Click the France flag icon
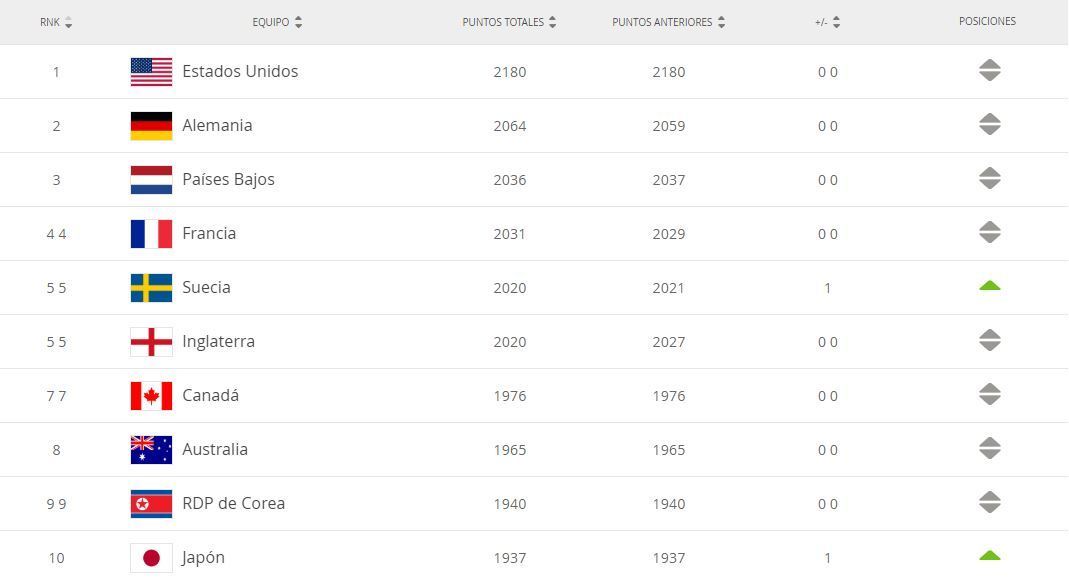 click(151, 234)
